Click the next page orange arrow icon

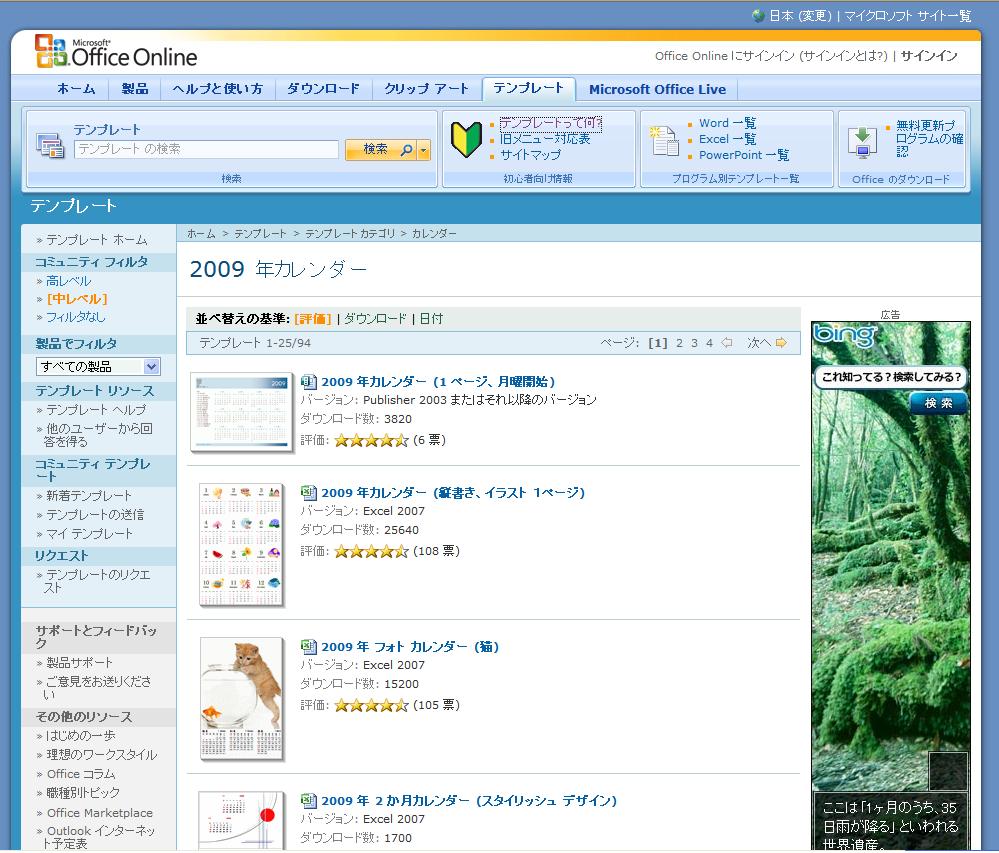pyautogui.click(x=781, y=343)
